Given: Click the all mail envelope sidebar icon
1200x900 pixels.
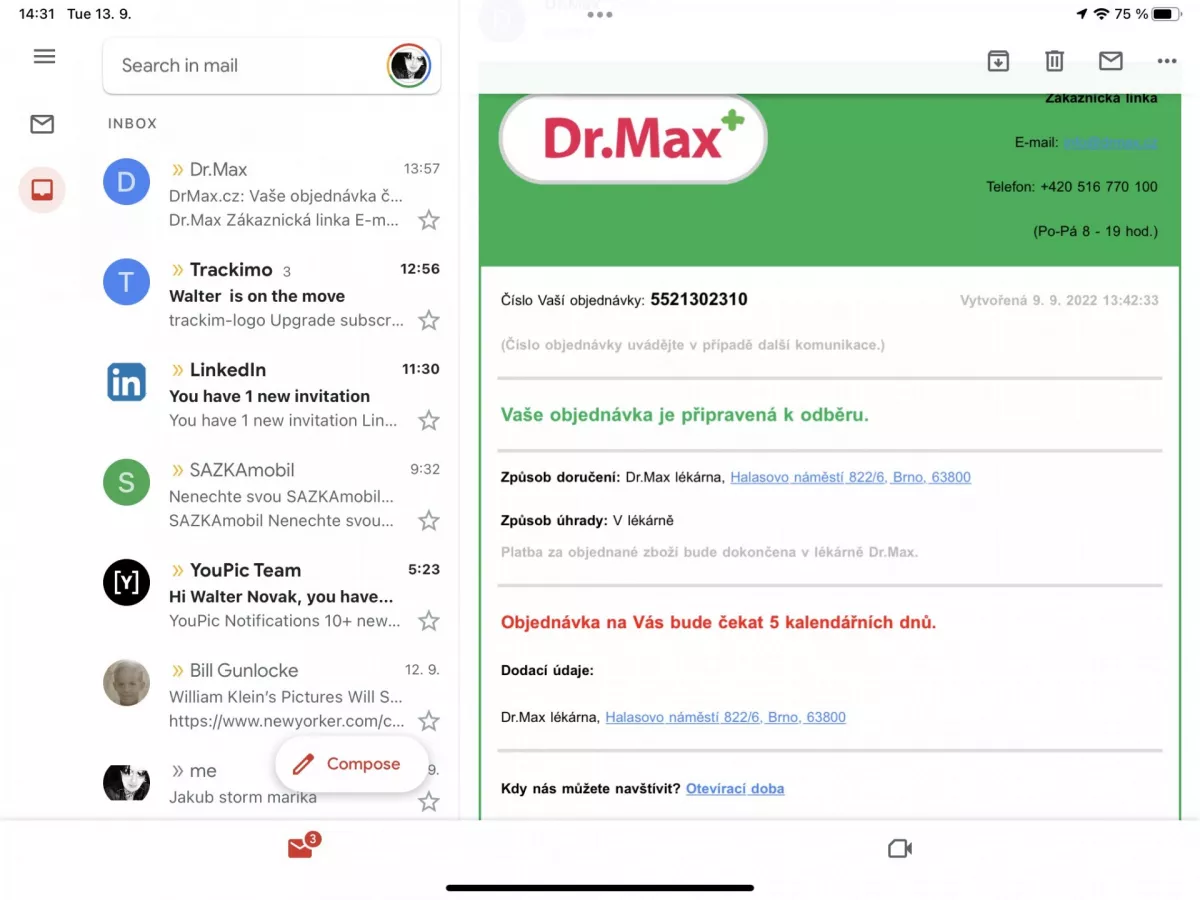Looking at the screenshot, I should tap(42, 125).
